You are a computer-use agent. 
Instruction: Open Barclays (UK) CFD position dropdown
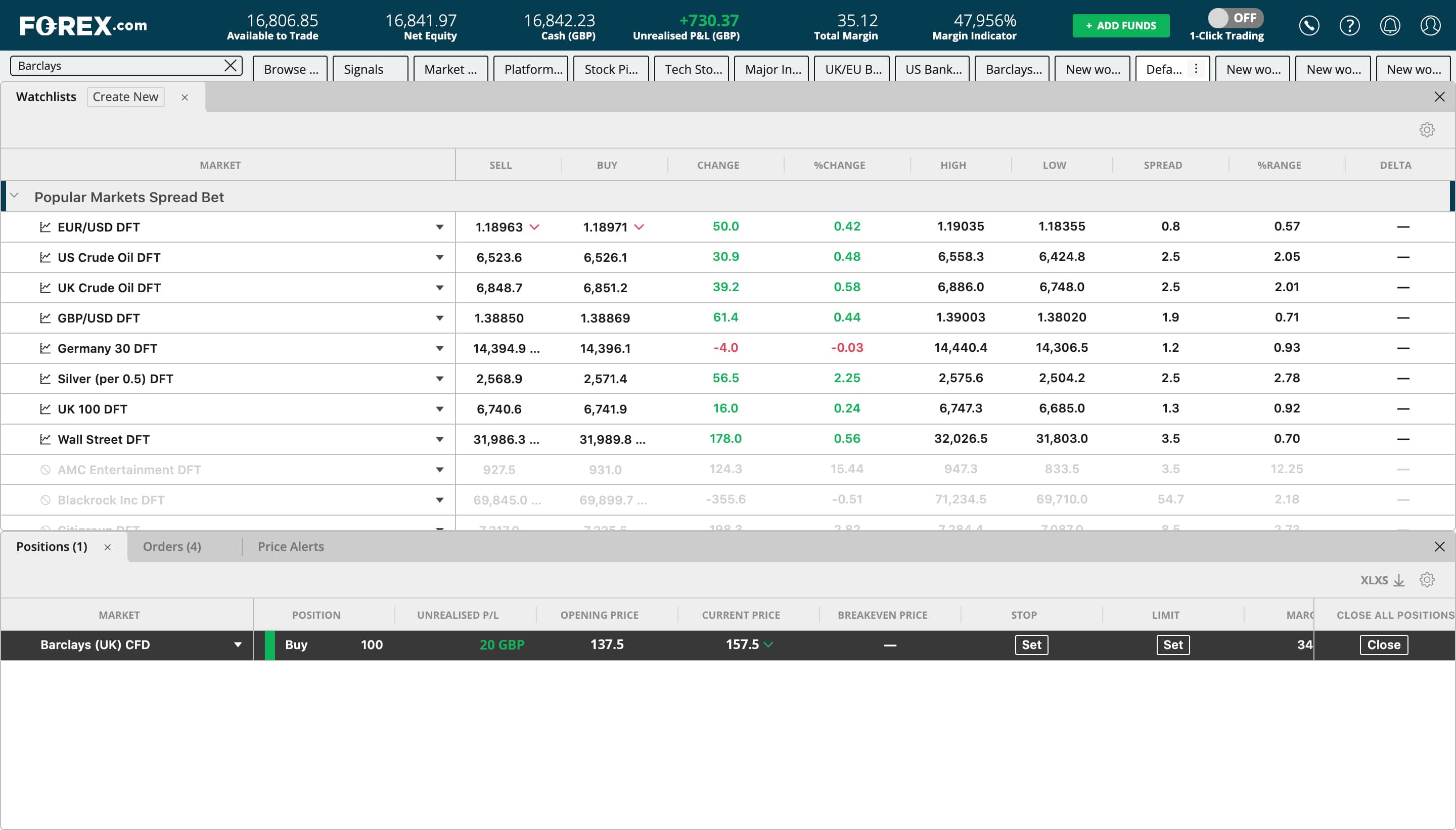point(238,644)
